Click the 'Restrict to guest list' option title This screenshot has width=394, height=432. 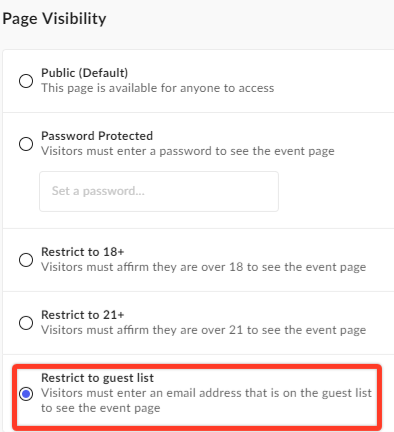pos(97,378)
